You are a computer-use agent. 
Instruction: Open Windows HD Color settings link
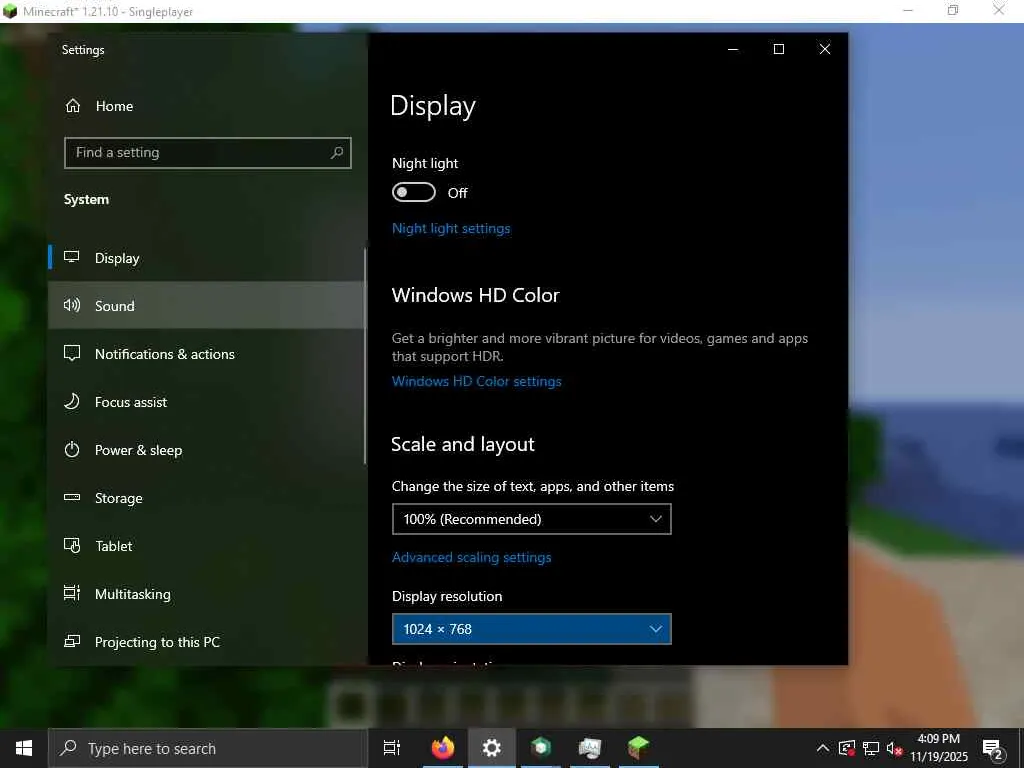pos(477,381)
